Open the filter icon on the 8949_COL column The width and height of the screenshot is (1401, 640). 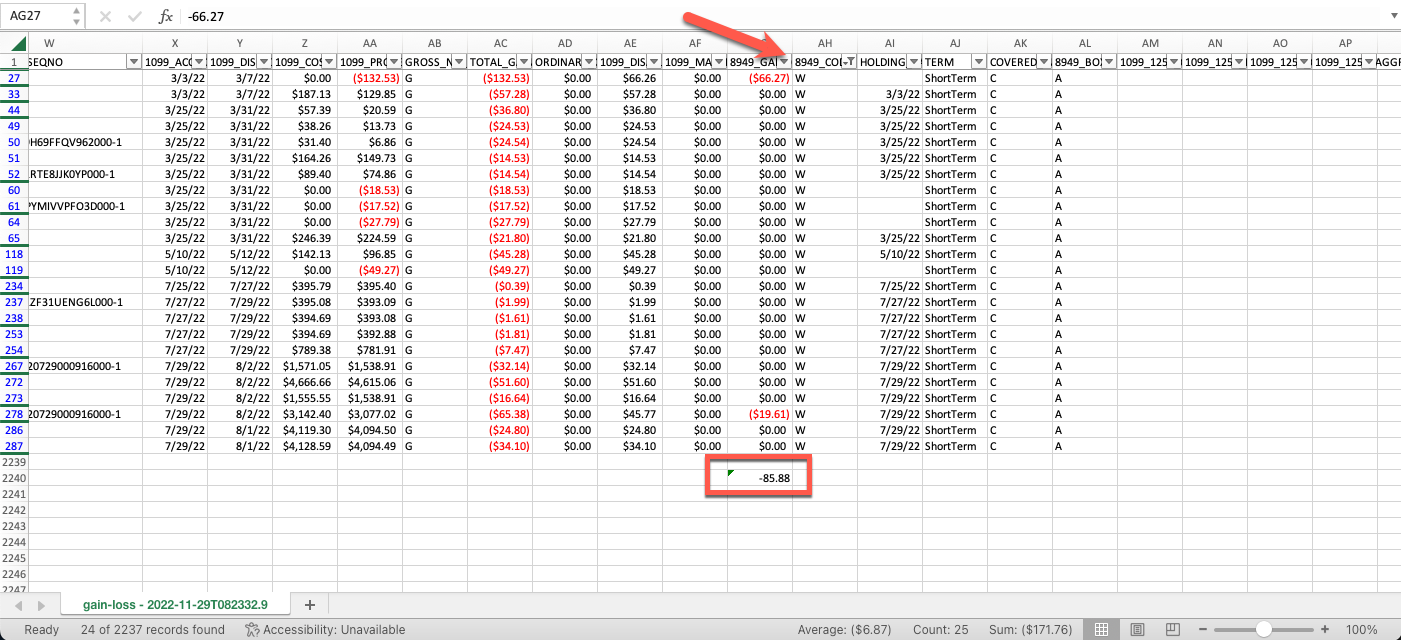851,60
